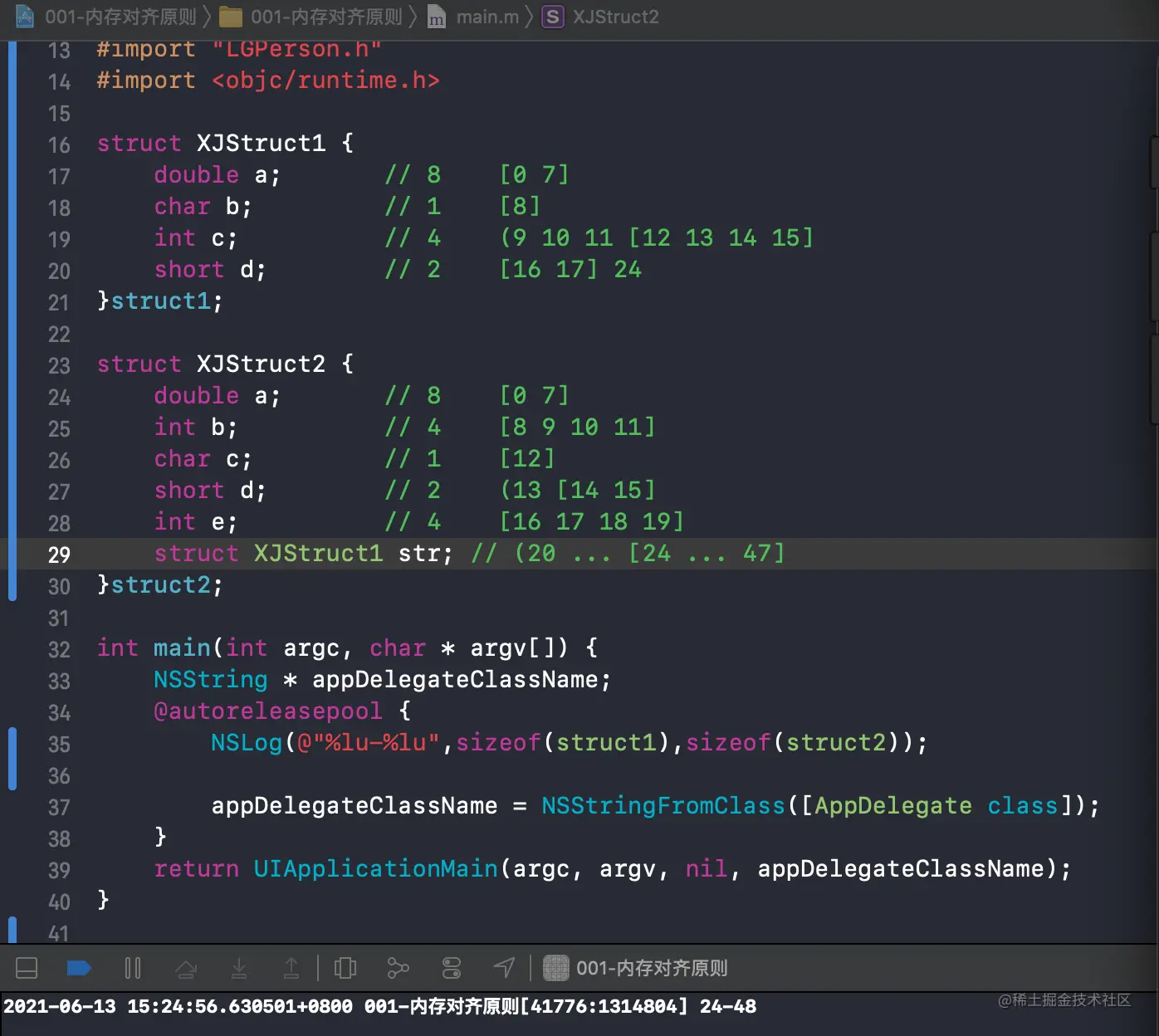Screen dimensions: 1159x1036
Task: Click the comment "(20 ... [24 ... 47]"
Action: pyautogui.click(x=649, y=554)
